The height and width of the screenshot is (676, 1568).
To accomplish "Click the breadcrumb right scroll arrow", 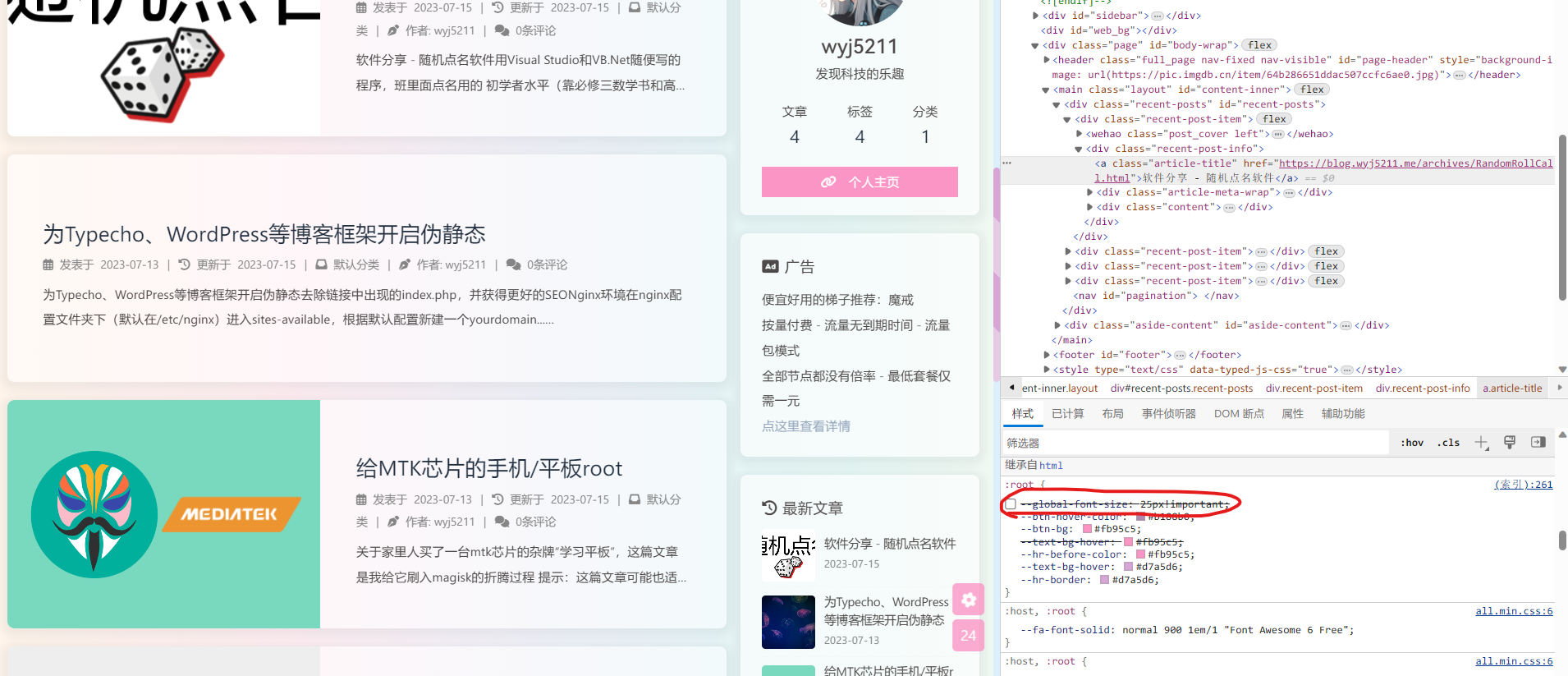I will pos(1560,388).
